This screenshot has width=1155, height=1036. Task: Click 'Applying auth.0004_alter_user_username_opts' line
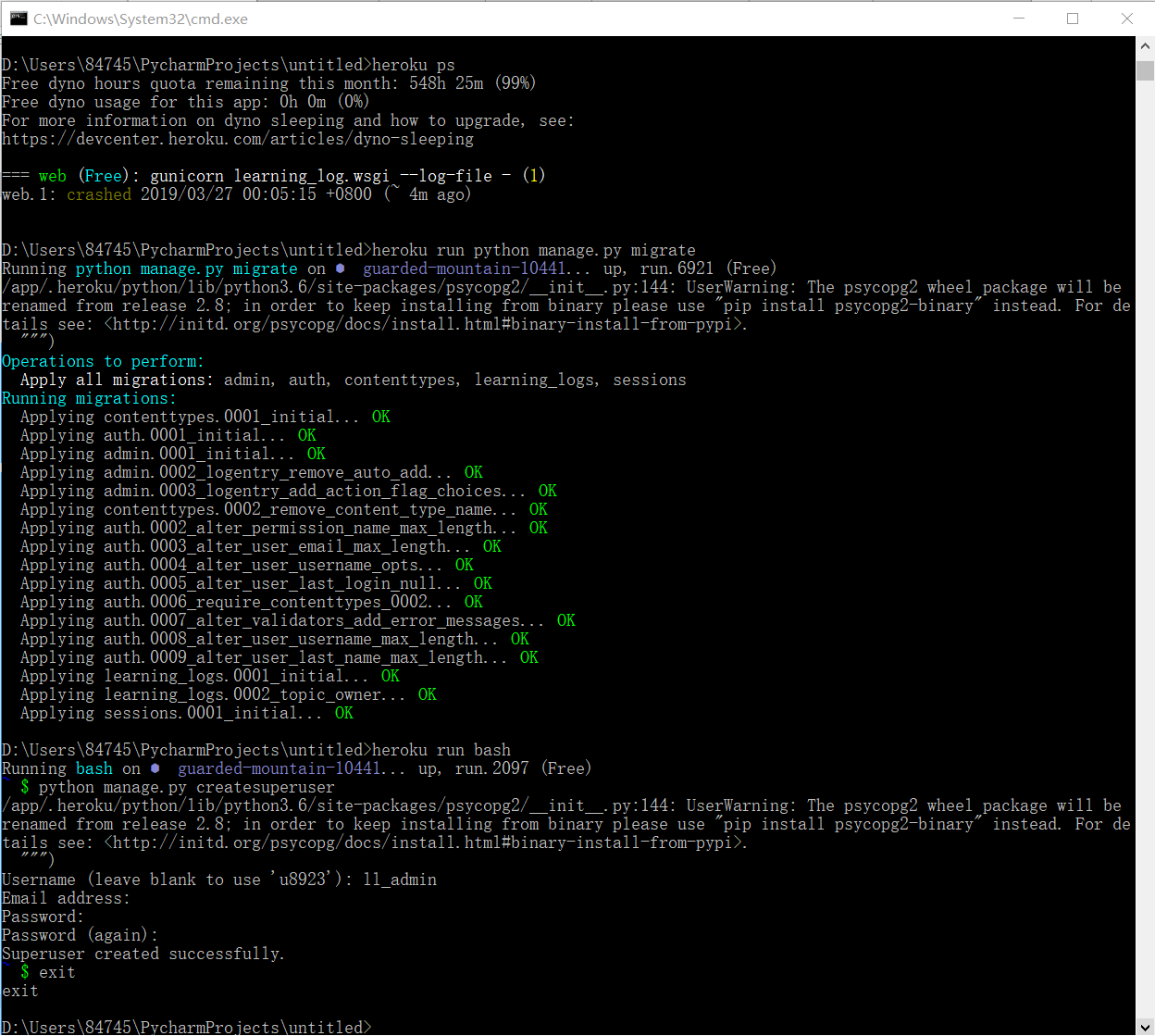click(247, 565)
